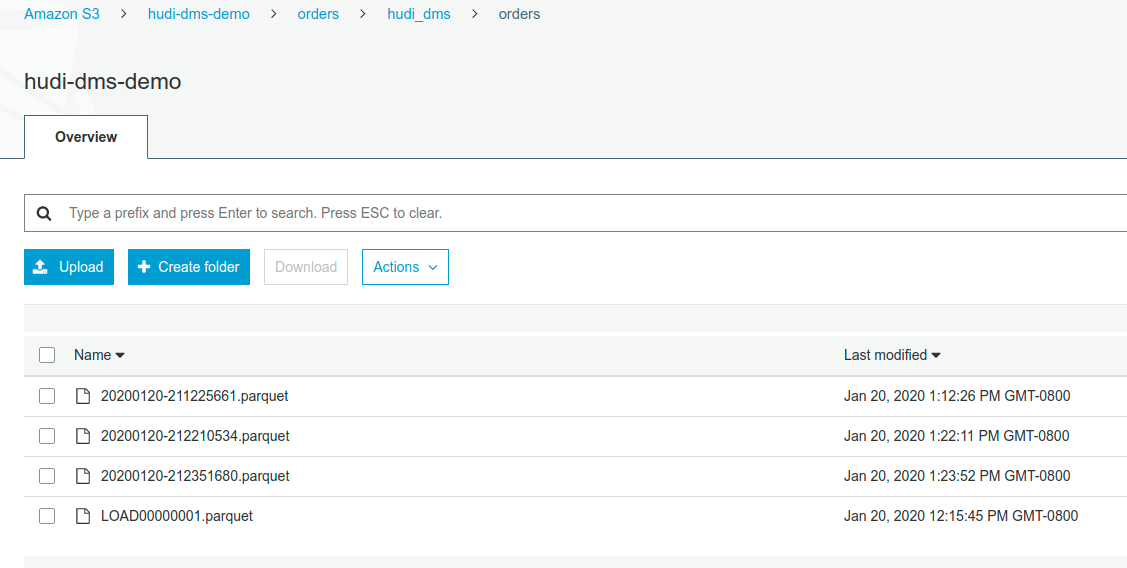
Task: Click file icon beside 20200120-212351680.parquet
Action: tap(84, 476)
